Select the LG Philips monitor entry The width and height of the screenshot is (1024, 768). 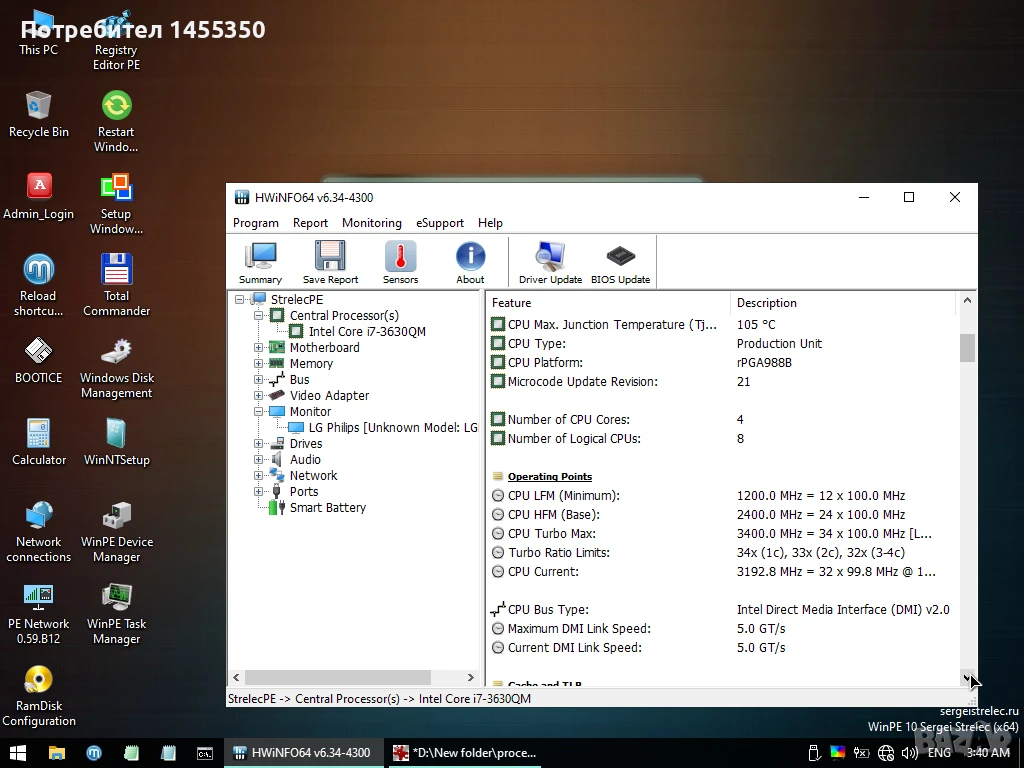(x=392, y=427)
